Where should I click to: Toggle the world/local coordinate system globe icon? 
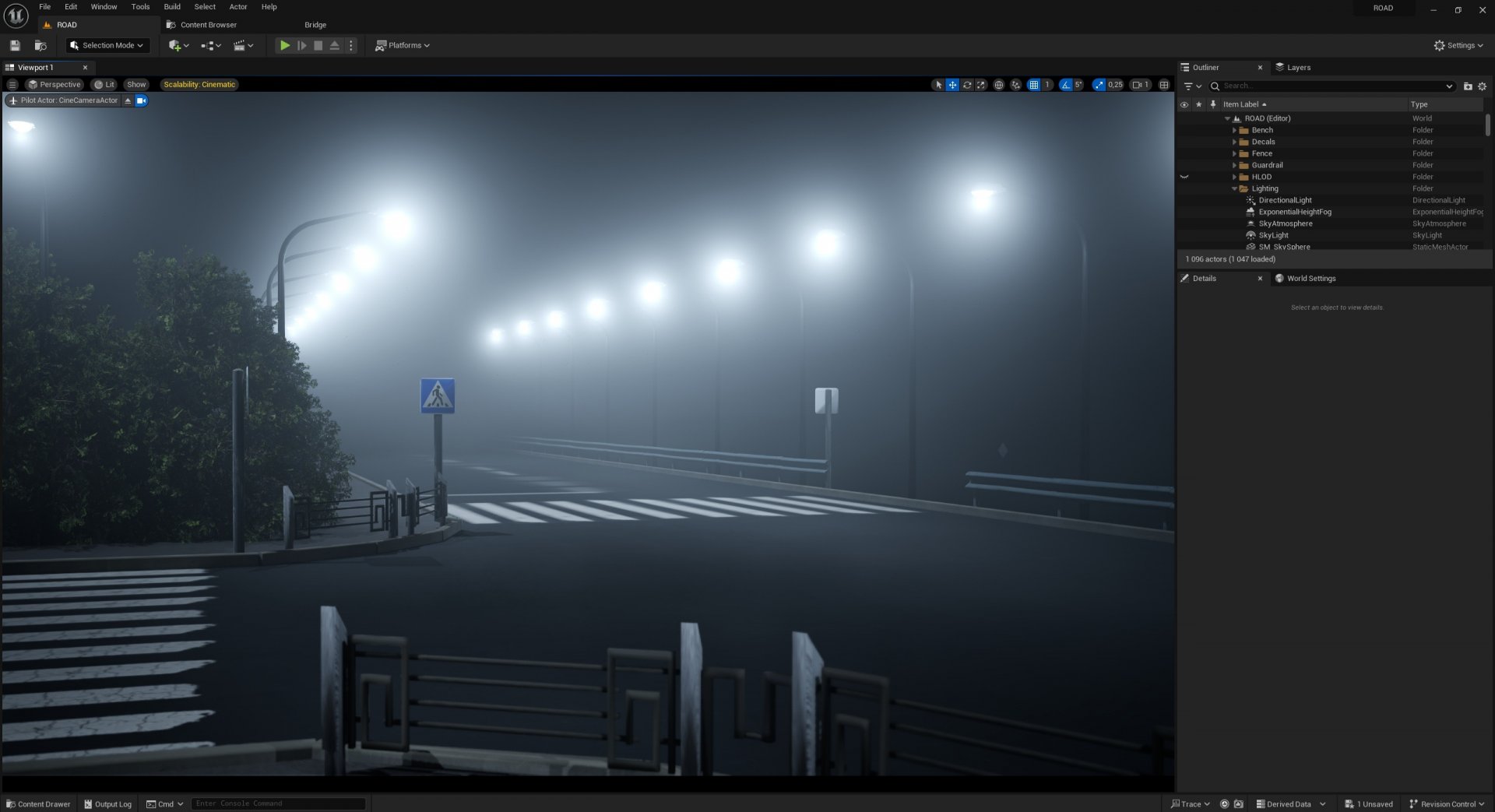tap(998, 85)
